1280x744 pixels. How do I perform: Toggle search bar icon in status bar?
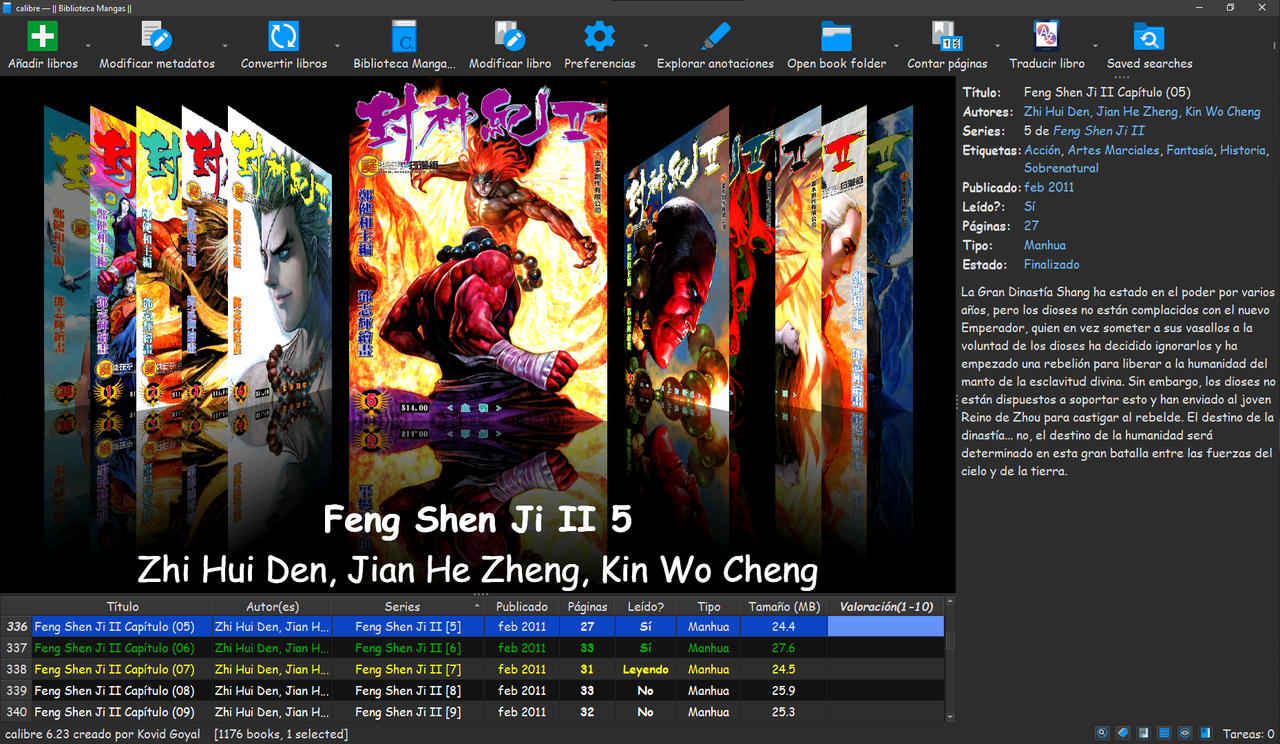(1103, 733)
